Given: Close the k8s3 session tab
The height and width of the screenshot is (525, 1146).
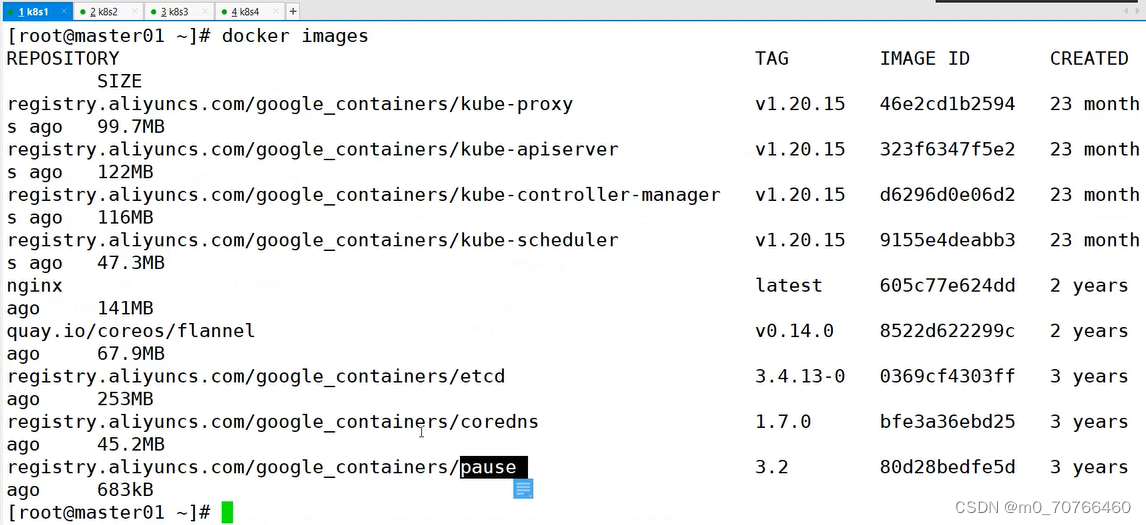Looking at the screenshot, I should click(205, 12).
